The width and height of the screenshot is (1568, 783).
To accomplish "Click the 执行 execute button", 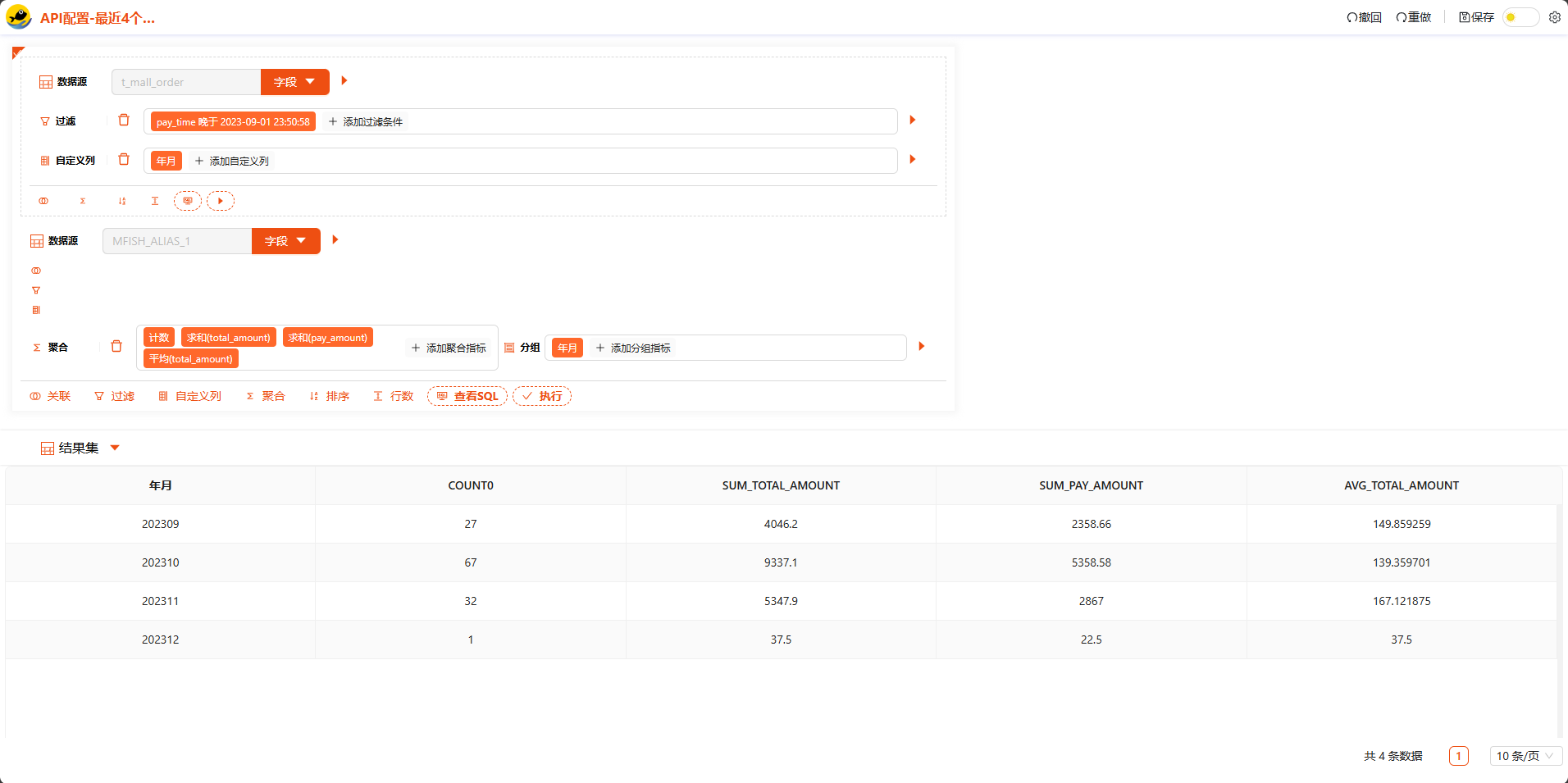I will [x=542, y=396].
